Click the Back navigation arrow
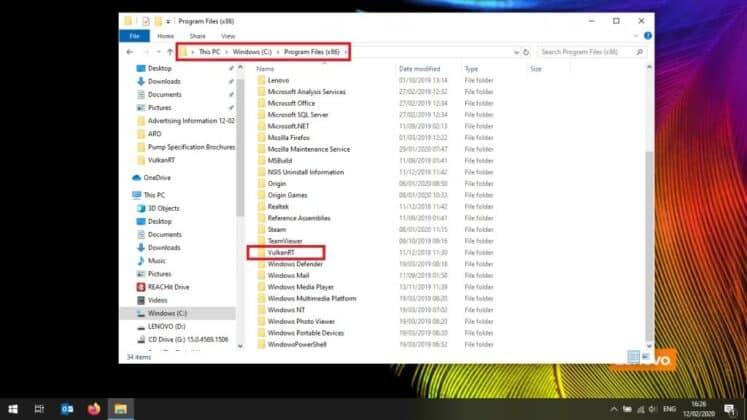 click(130, 52)
